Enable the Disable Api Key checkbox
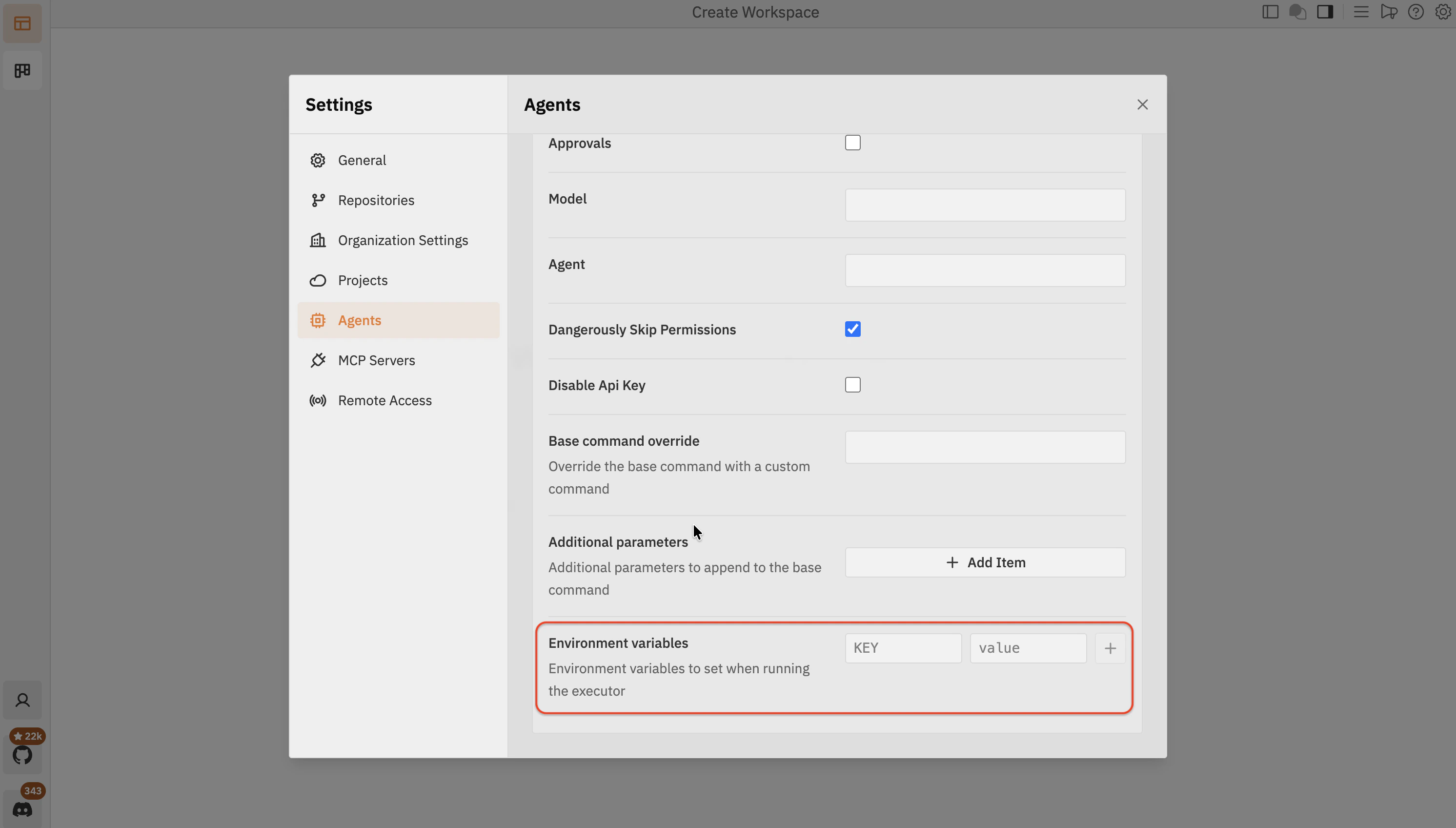 tap(852, 384)
